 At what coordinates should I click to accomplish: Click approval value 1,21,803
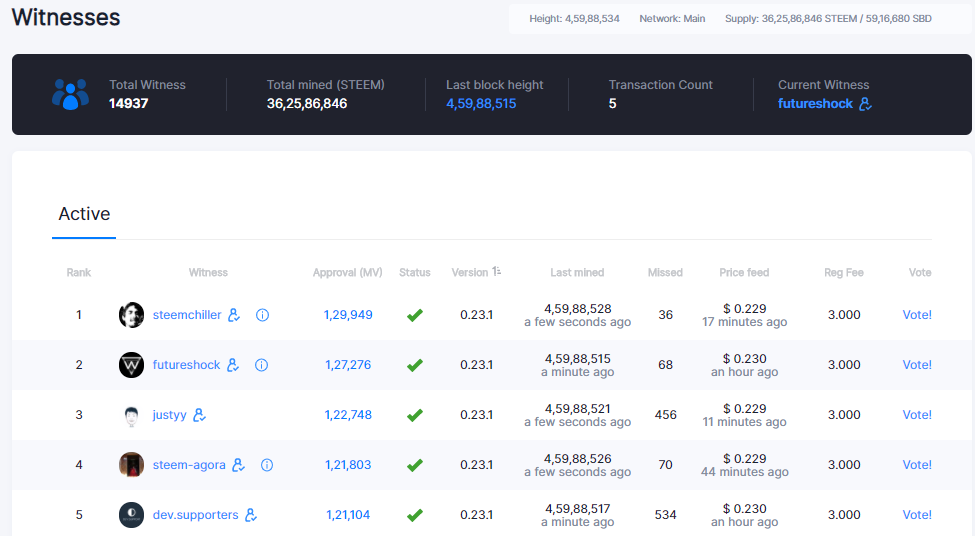[348, 464]
